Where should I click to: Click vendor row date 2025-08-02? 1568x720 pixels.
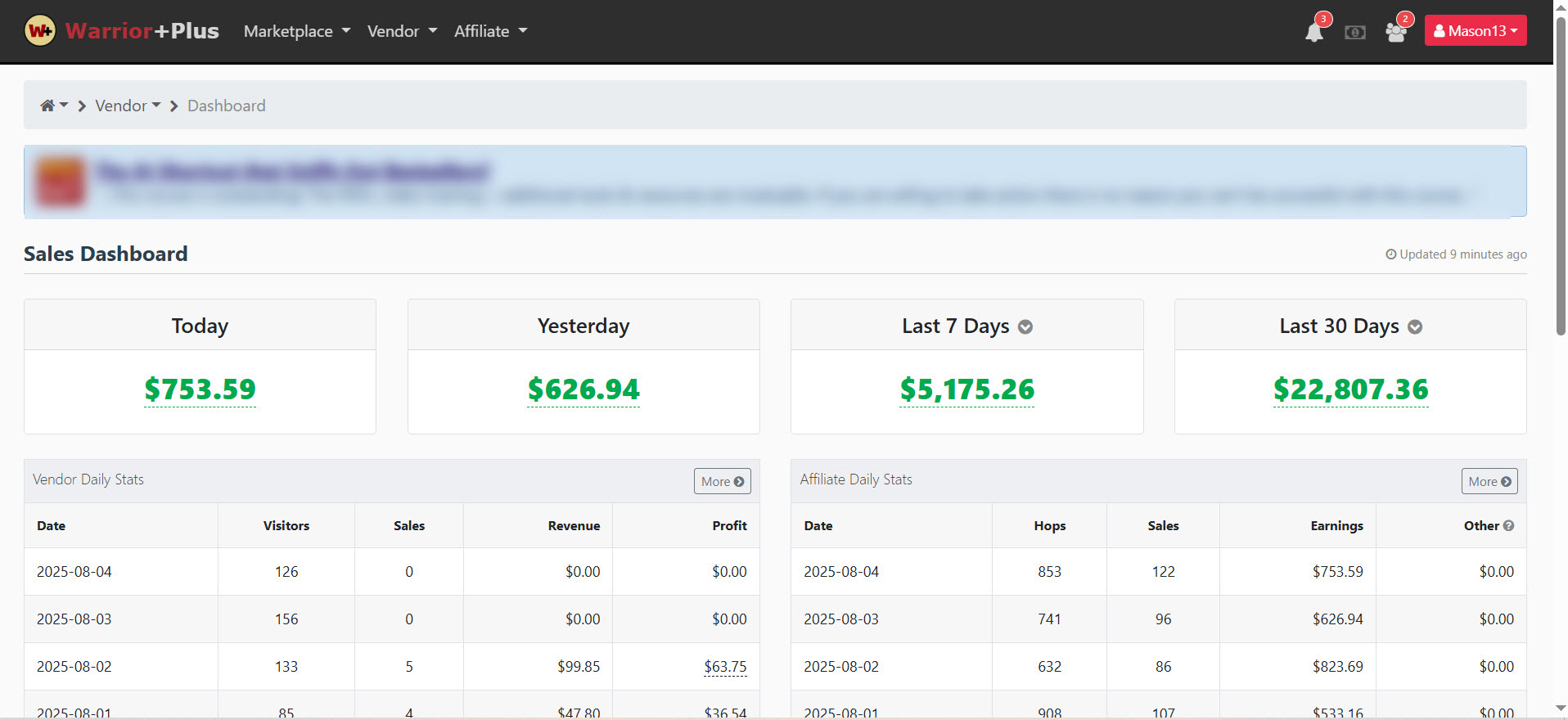point(74,667)
